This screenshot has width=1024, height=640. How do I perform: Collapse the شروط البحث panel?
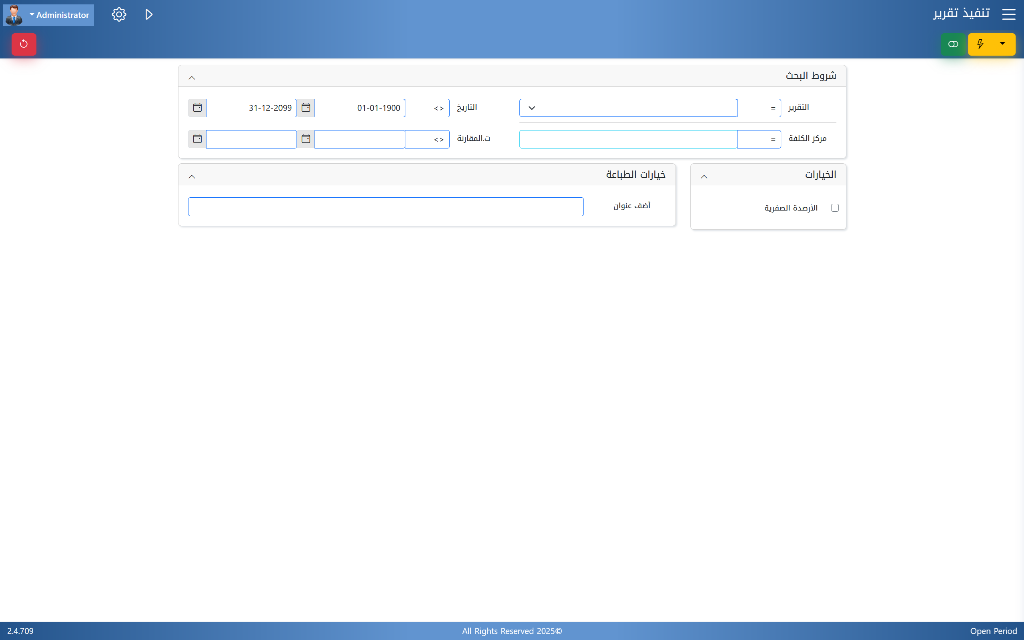click(192, 76)
